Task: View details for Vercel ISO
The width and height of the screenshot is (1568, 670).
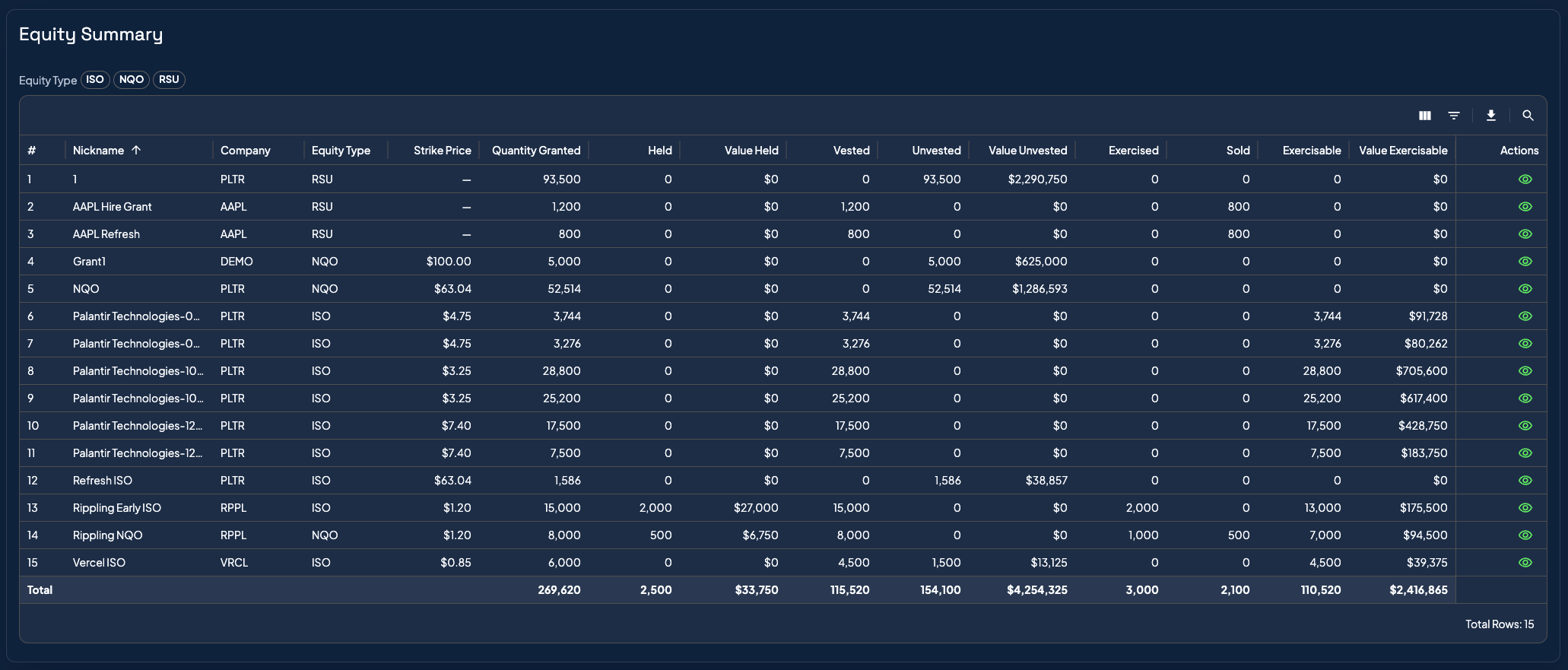Action: (x=1525, y=563)
